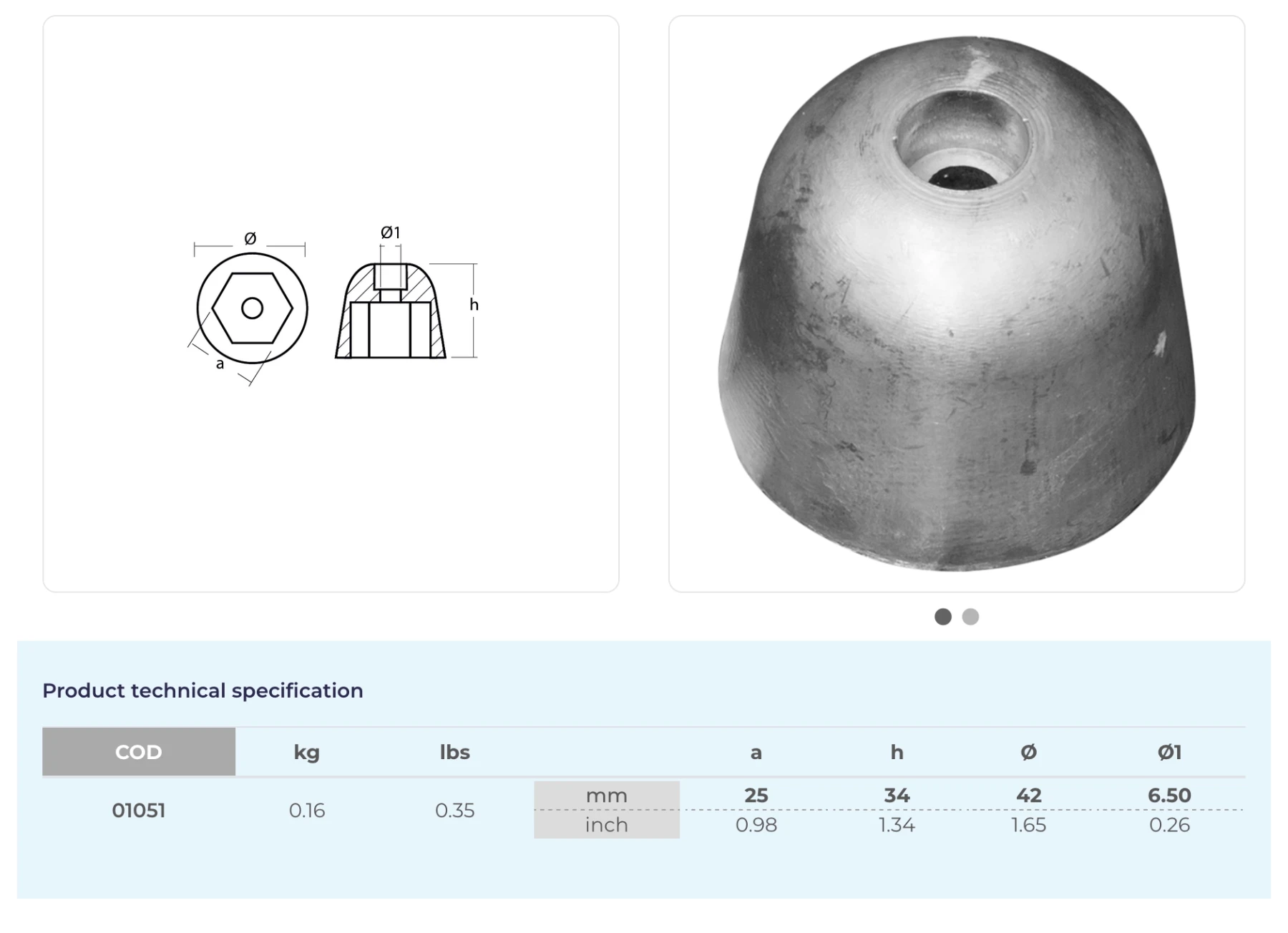The width and height of the screenshot is (1288, 933).
Task: Click the COD column header
Action: (139, 752)
